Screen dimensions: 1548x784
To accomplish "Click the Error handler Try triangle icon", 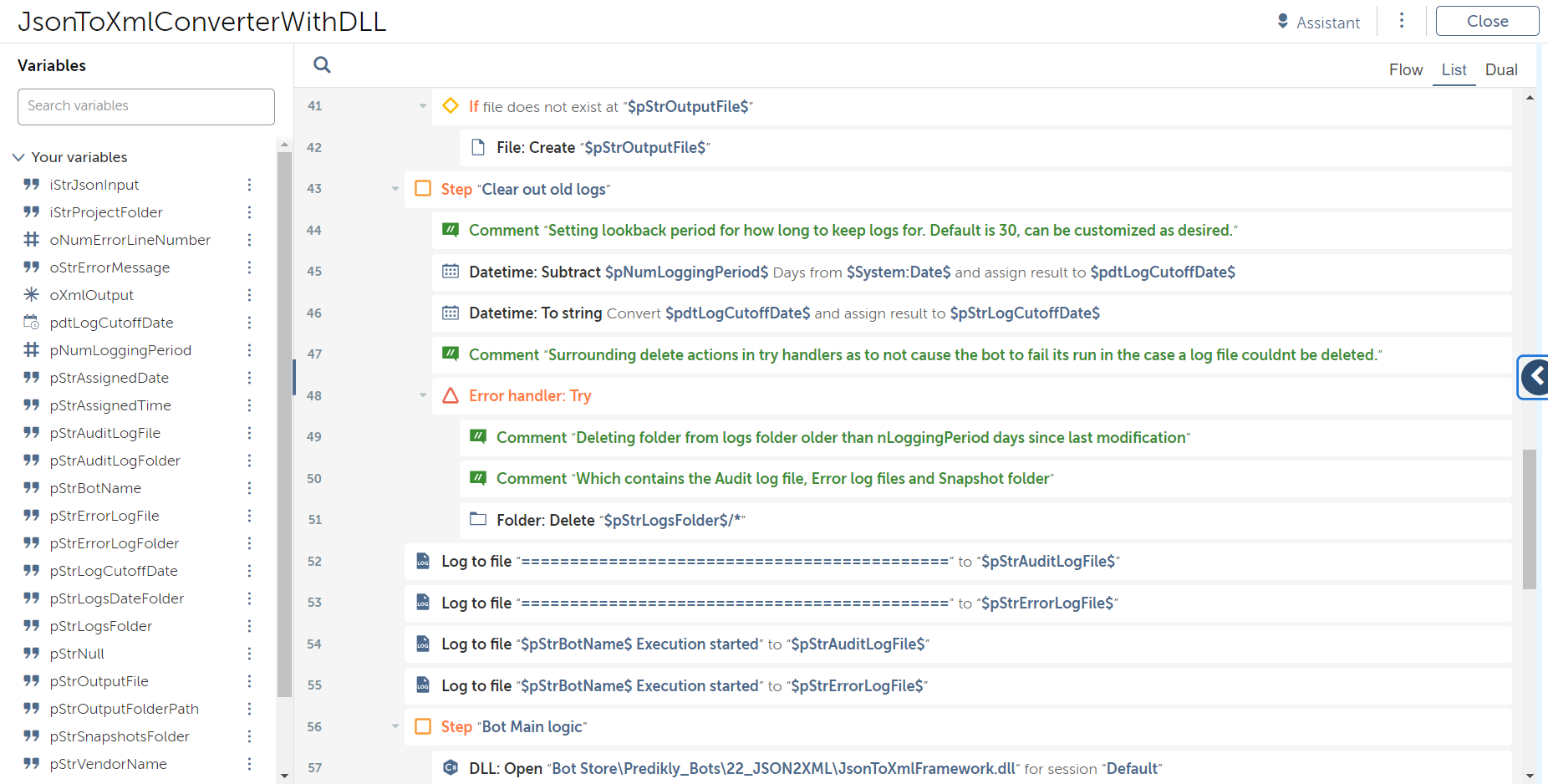I will click(x=451, y=395).
